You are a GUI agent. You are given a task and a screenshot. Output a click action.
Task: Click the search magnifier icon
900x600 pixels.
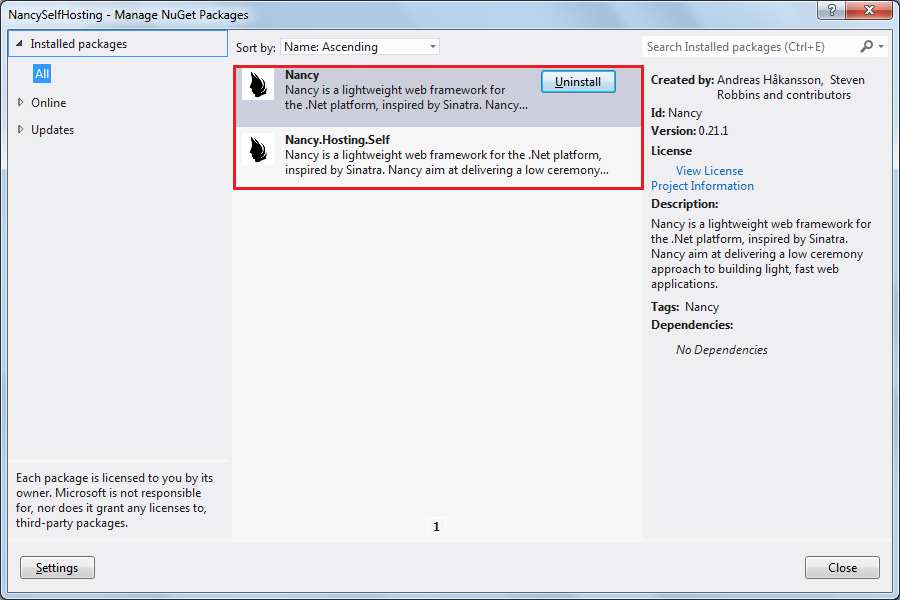coord(866,47)
